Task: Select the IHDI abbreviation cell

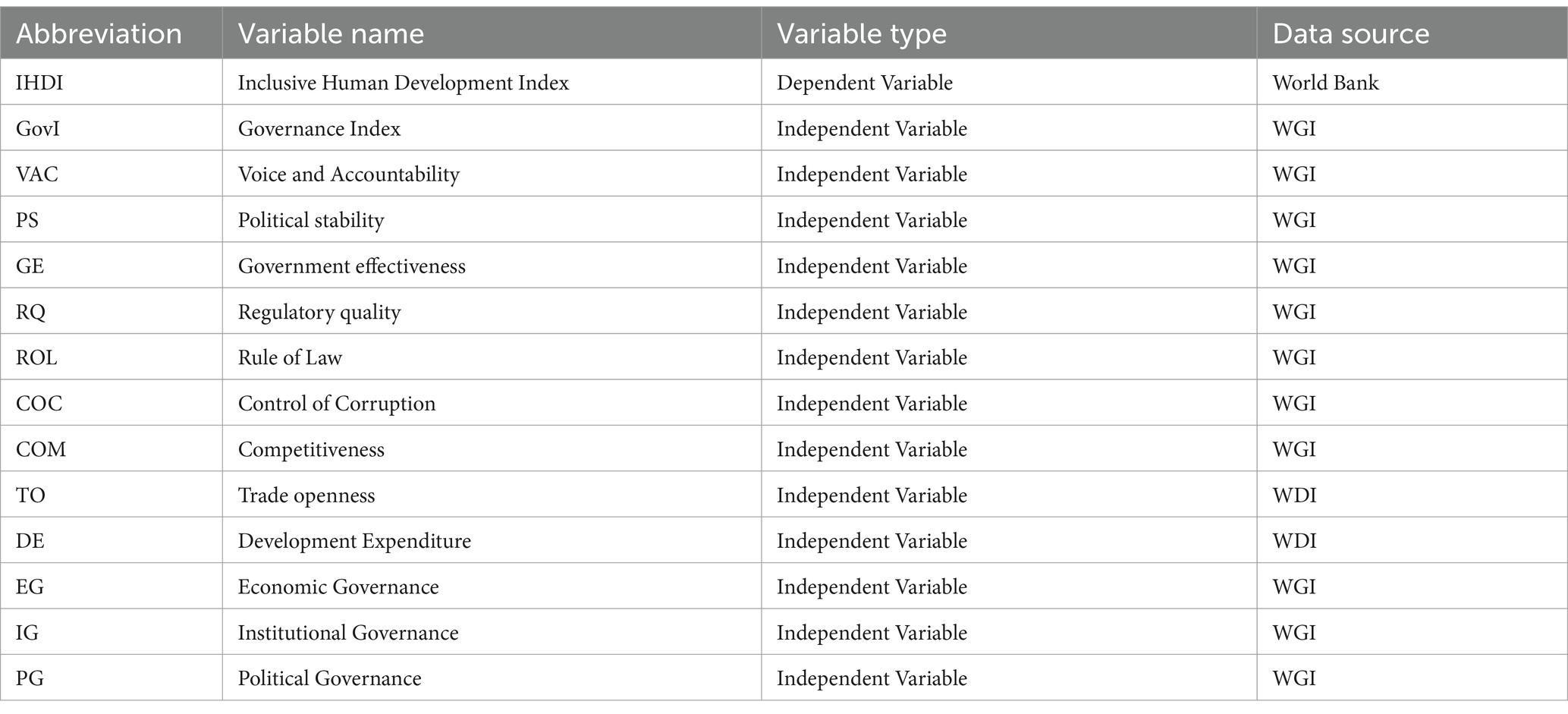Action: tap(111, 82)
